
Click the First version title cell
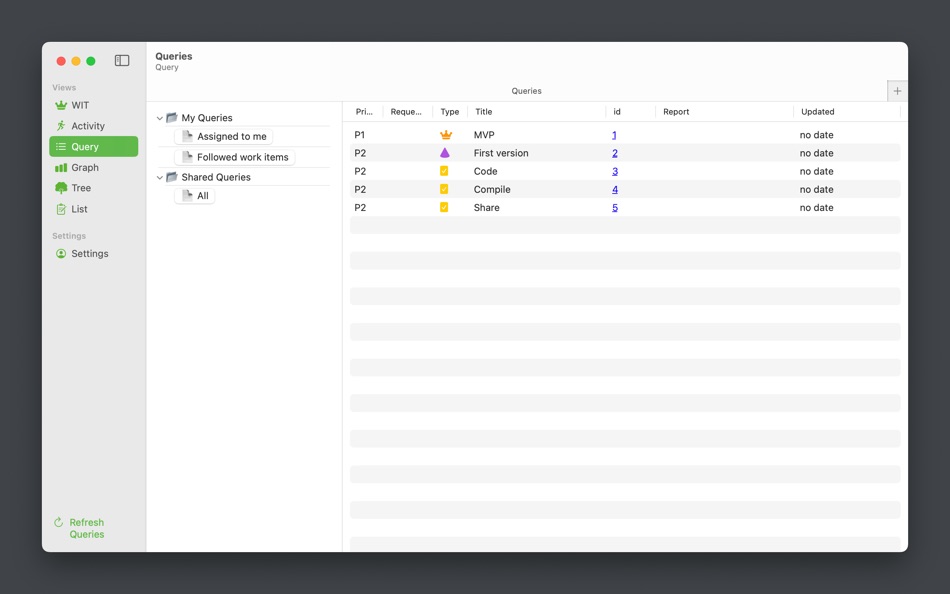501,153
